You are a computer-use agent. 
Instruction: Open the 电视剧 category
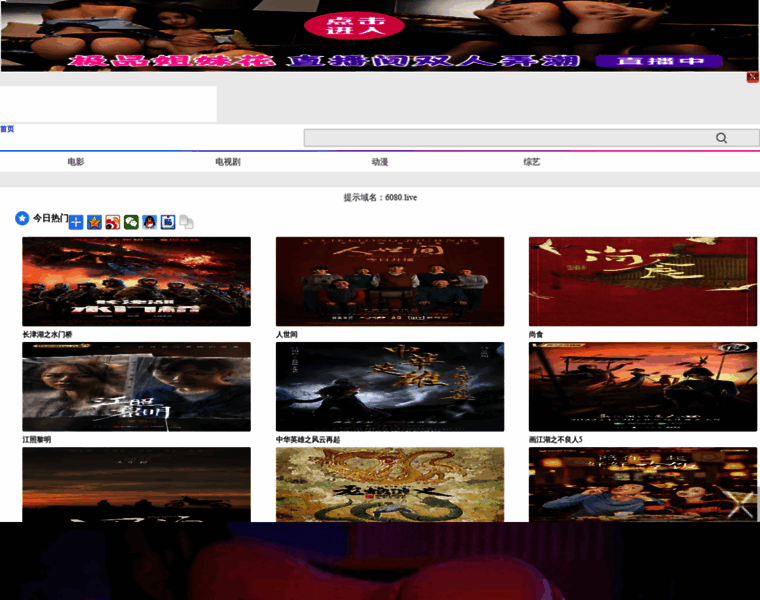click(x=228, y=162)
